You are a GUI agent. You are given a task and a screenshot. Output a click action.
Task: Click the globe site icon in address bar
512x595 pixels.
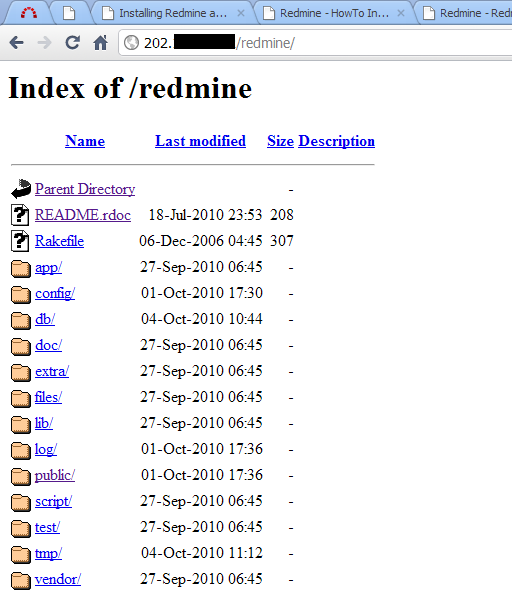point(132,42)
